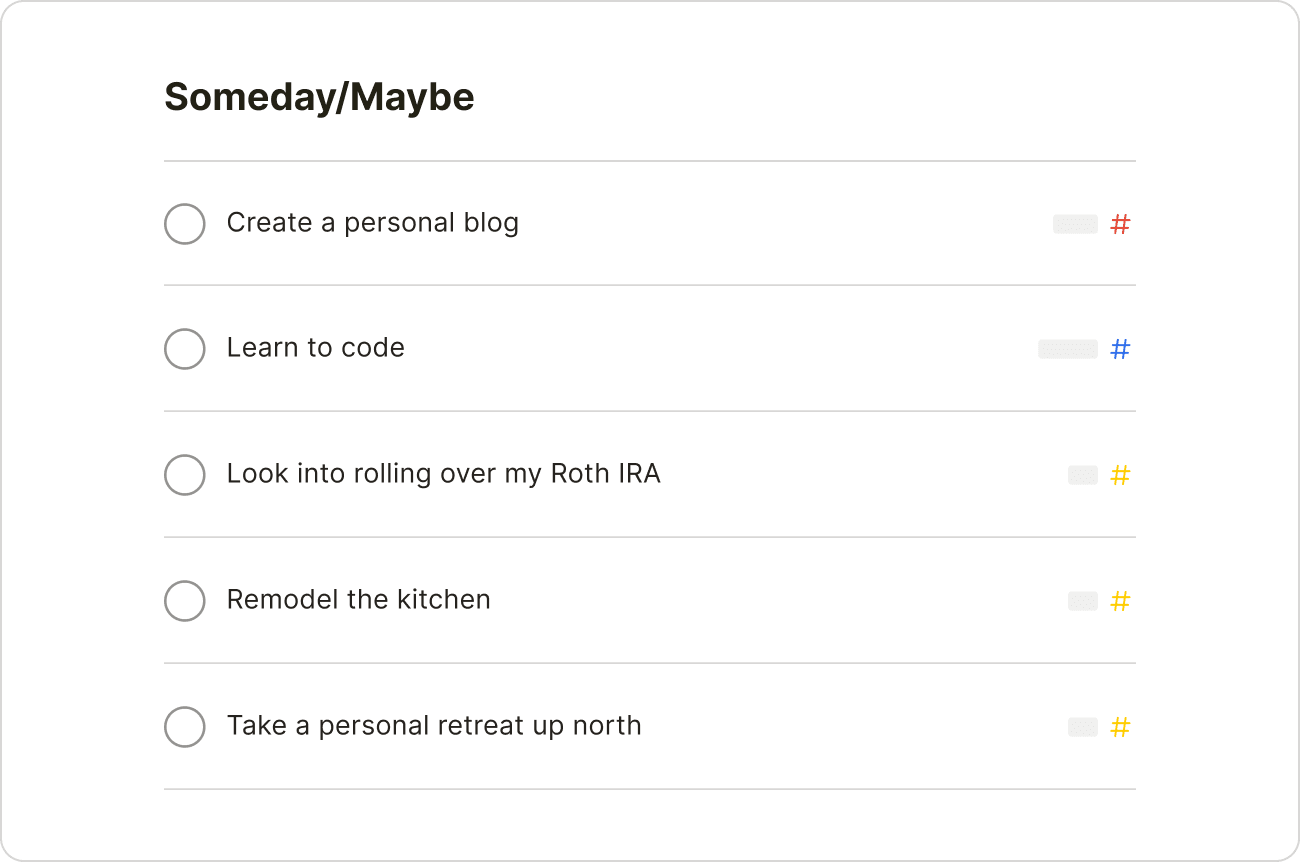1300x862 pixels.
Task: Click yellow hash icon on personal retreat row
Action: point(1120,727)
